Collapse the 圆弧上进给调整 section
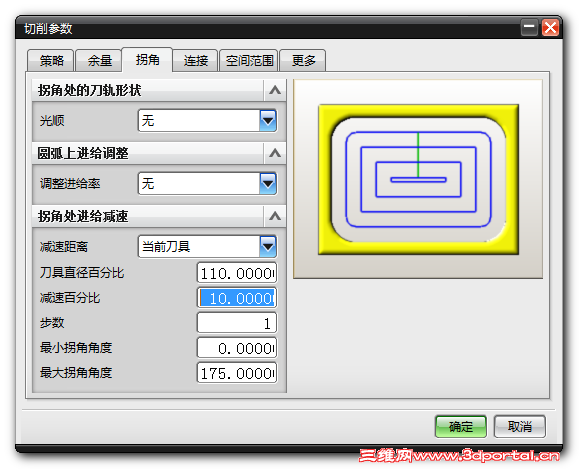This screenshot has width=579, height=469. tap(275, 153)
